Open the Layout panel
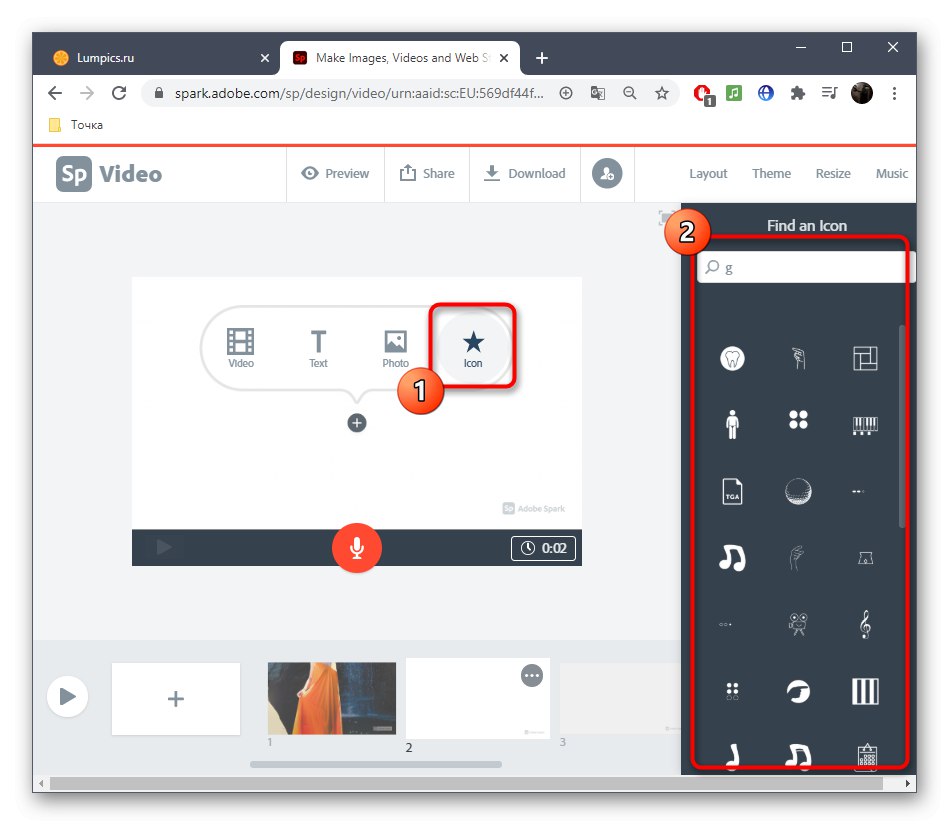 708,173
